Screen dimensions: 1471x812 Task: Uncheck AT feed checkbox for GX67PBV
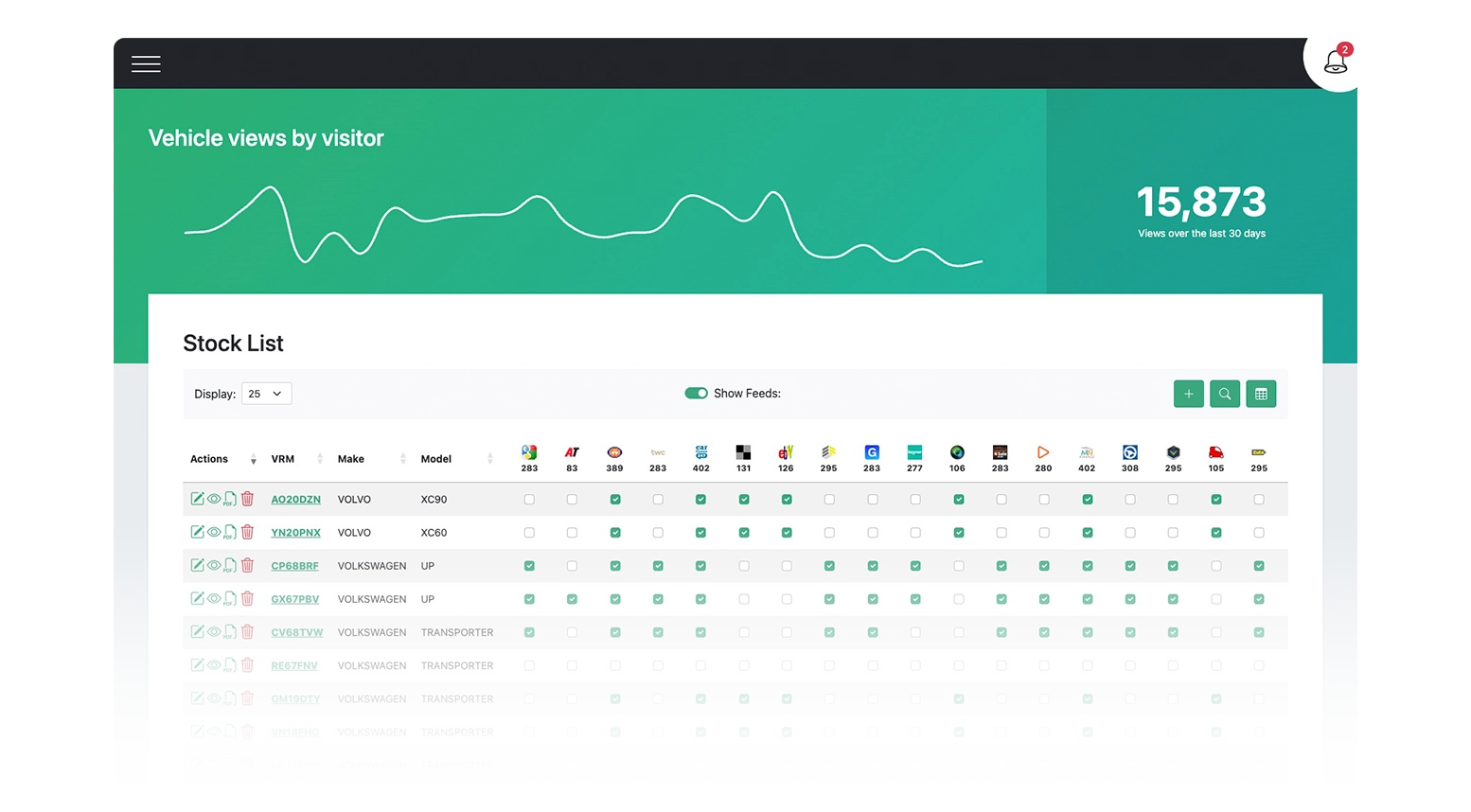coord(572,599)
